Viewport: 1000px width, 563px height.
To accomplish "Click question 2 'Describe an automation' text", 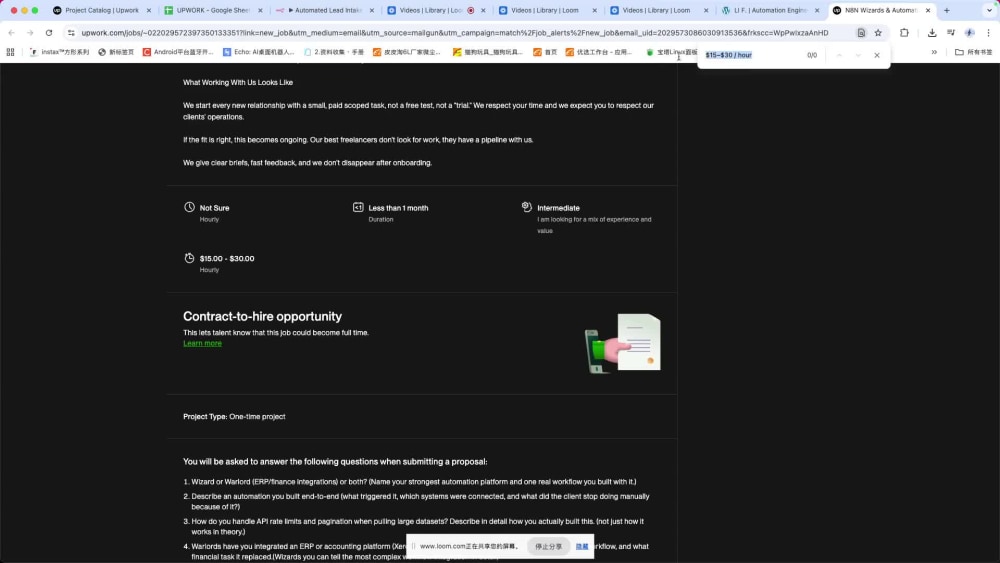I will click(x=420, y=501).
